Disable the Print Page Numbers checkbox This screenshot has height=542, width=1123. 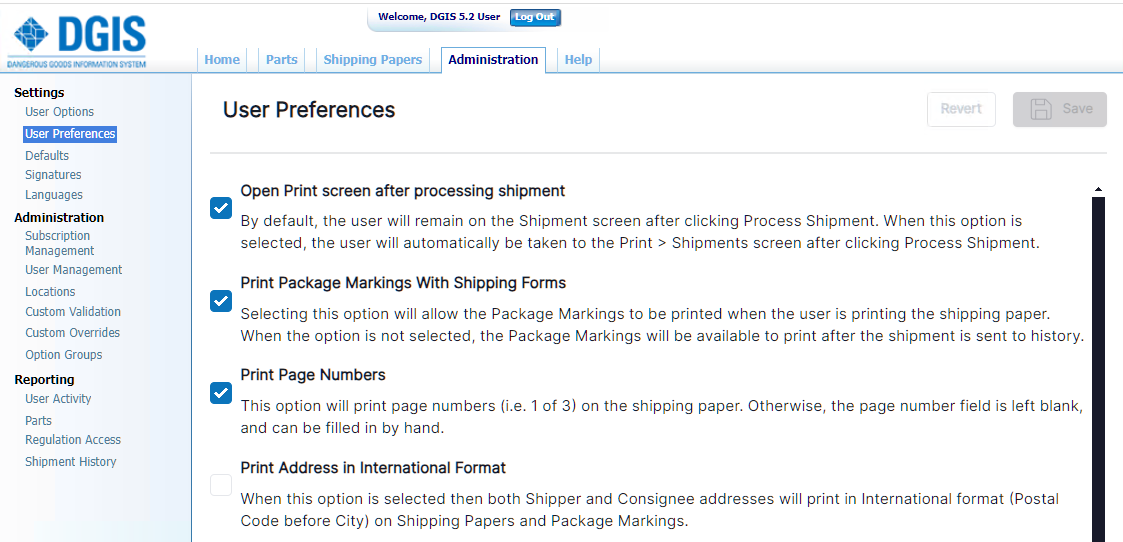(x=221, y=393)
